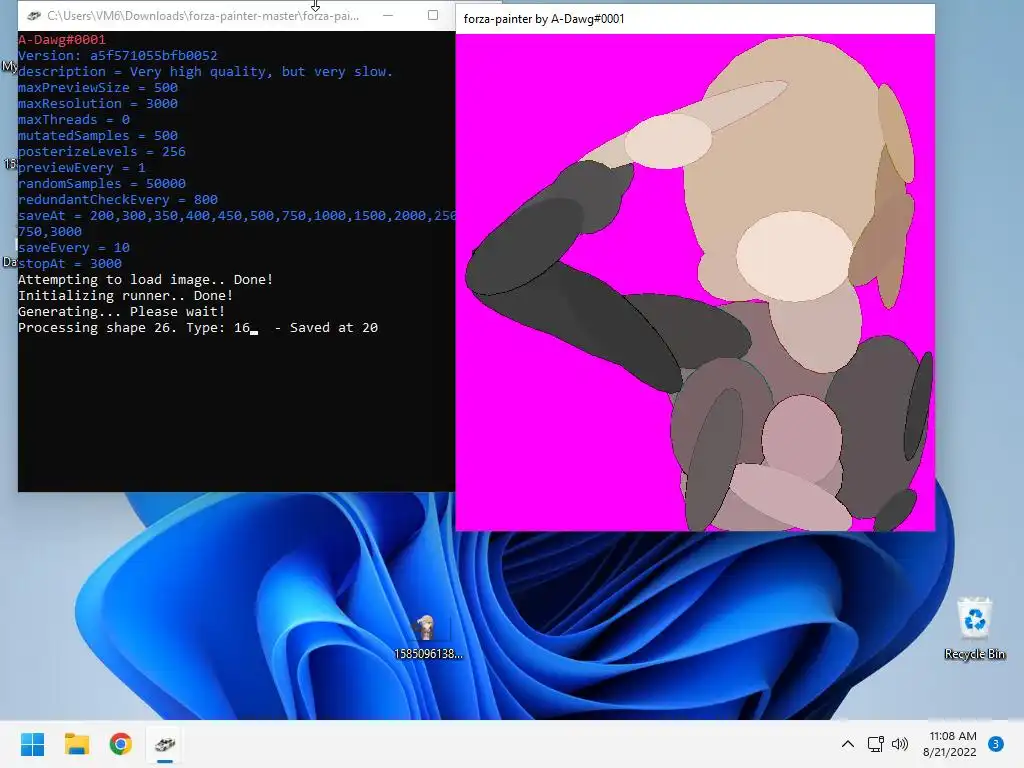Click the Processing shape 26 status line

[197, 327]
